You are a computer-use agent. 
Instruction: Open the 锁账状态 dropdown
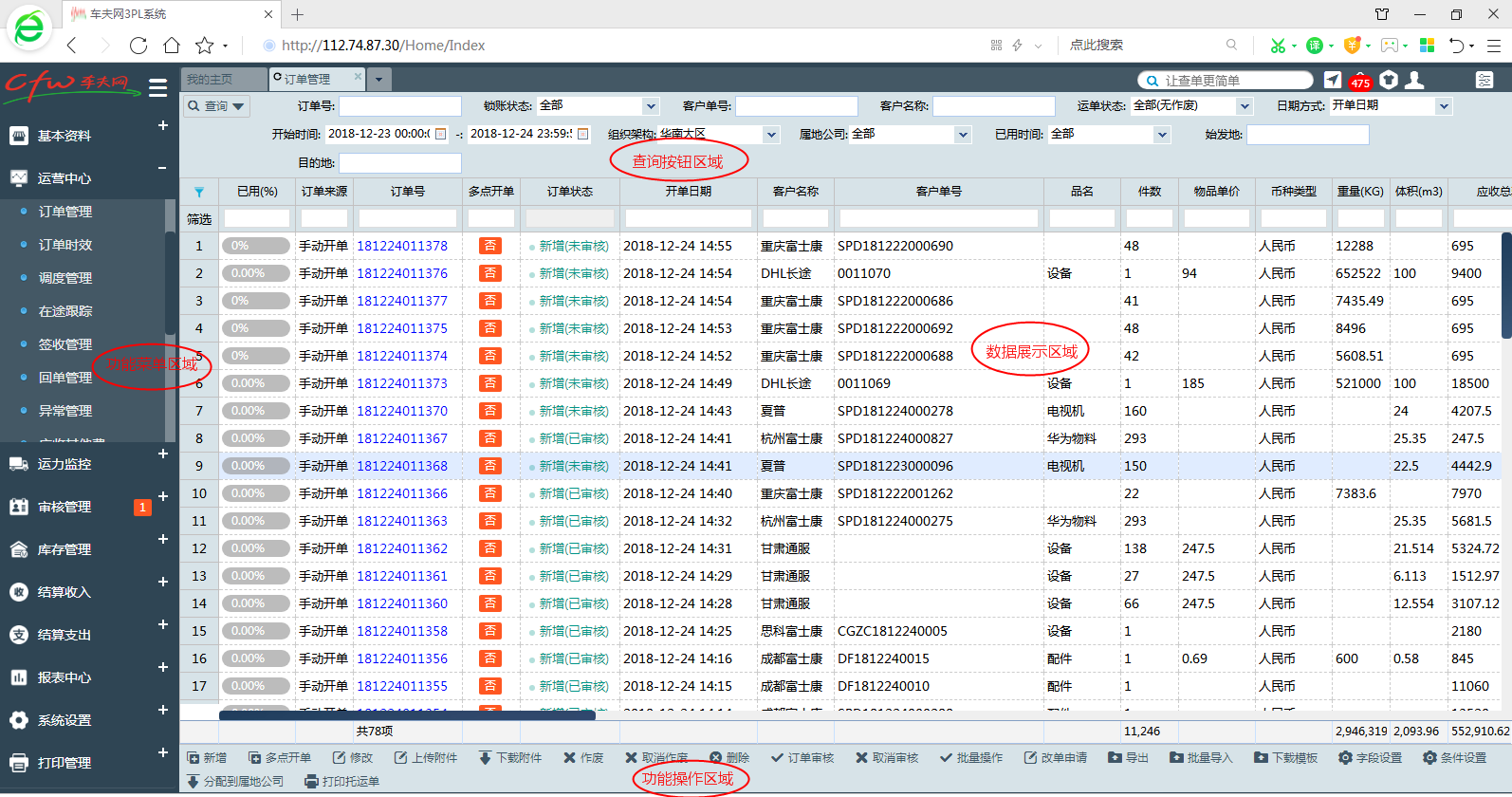651,106
